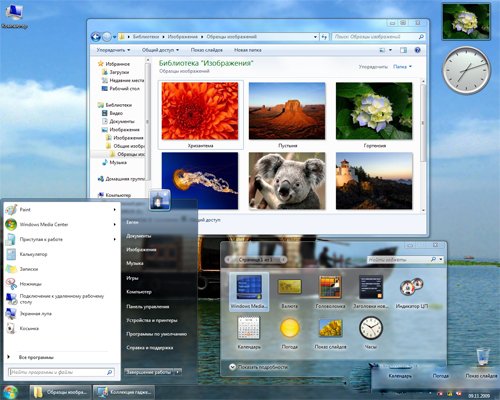This screenshot has width=500, height=400.
Task: Open Панель управления from Start menu
Action: (148, 307)
